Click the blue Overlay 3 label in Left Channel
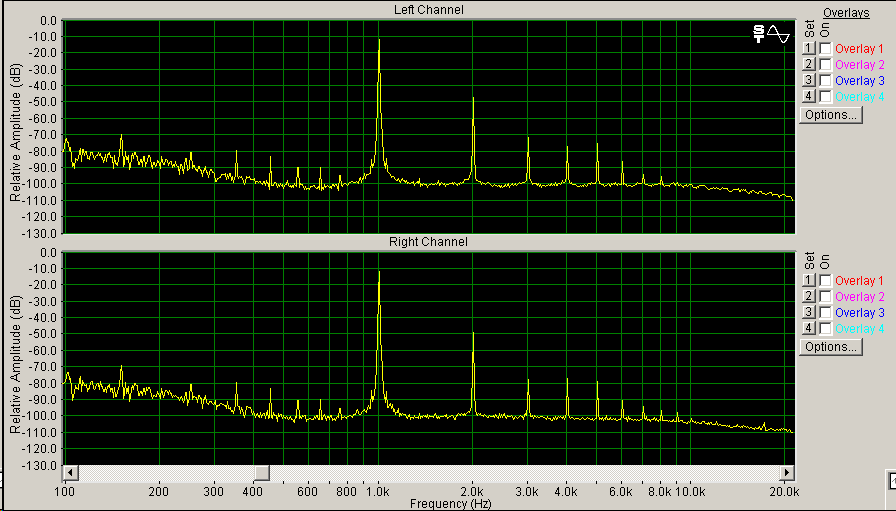 click(859, 81)
